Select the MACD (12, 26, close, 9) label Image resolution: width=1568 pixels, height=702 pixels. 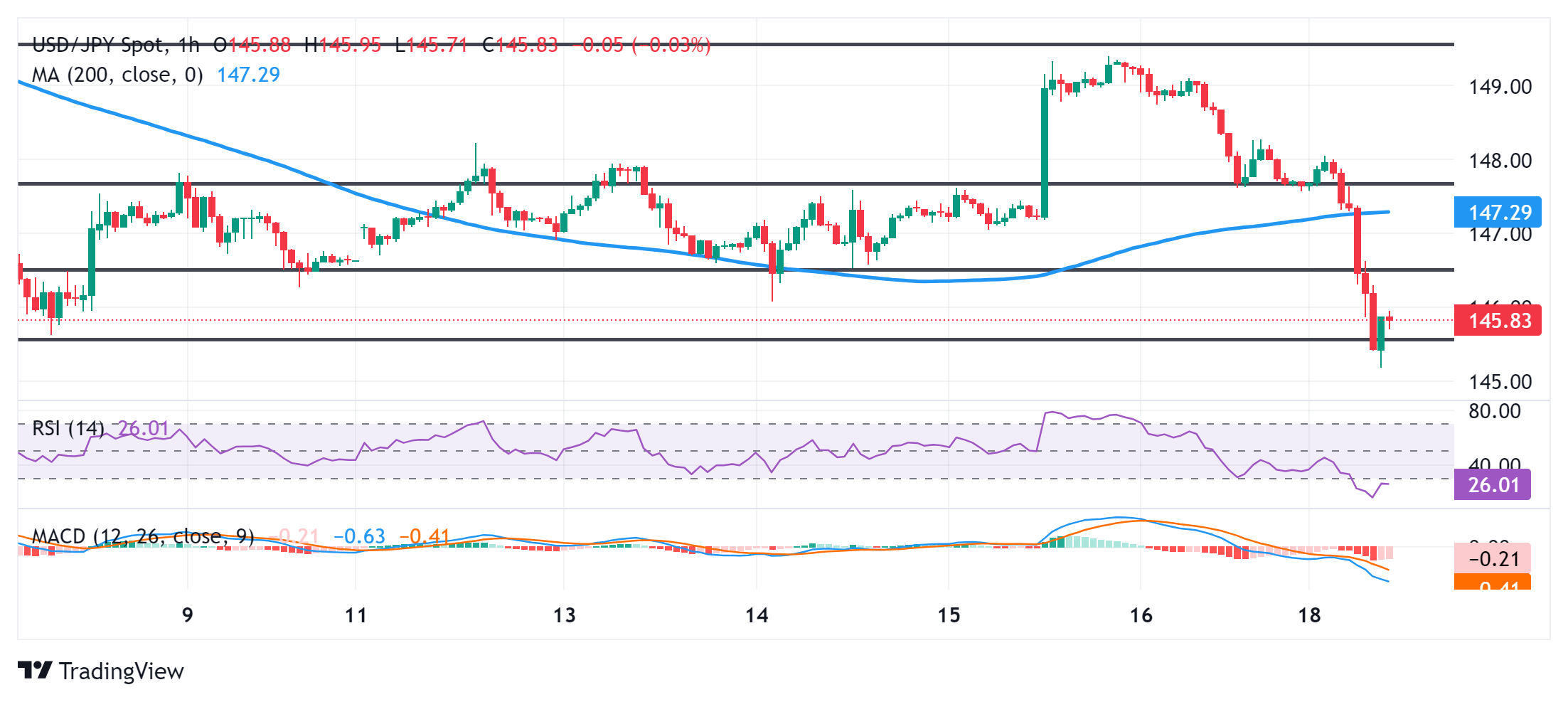point(143,536)
